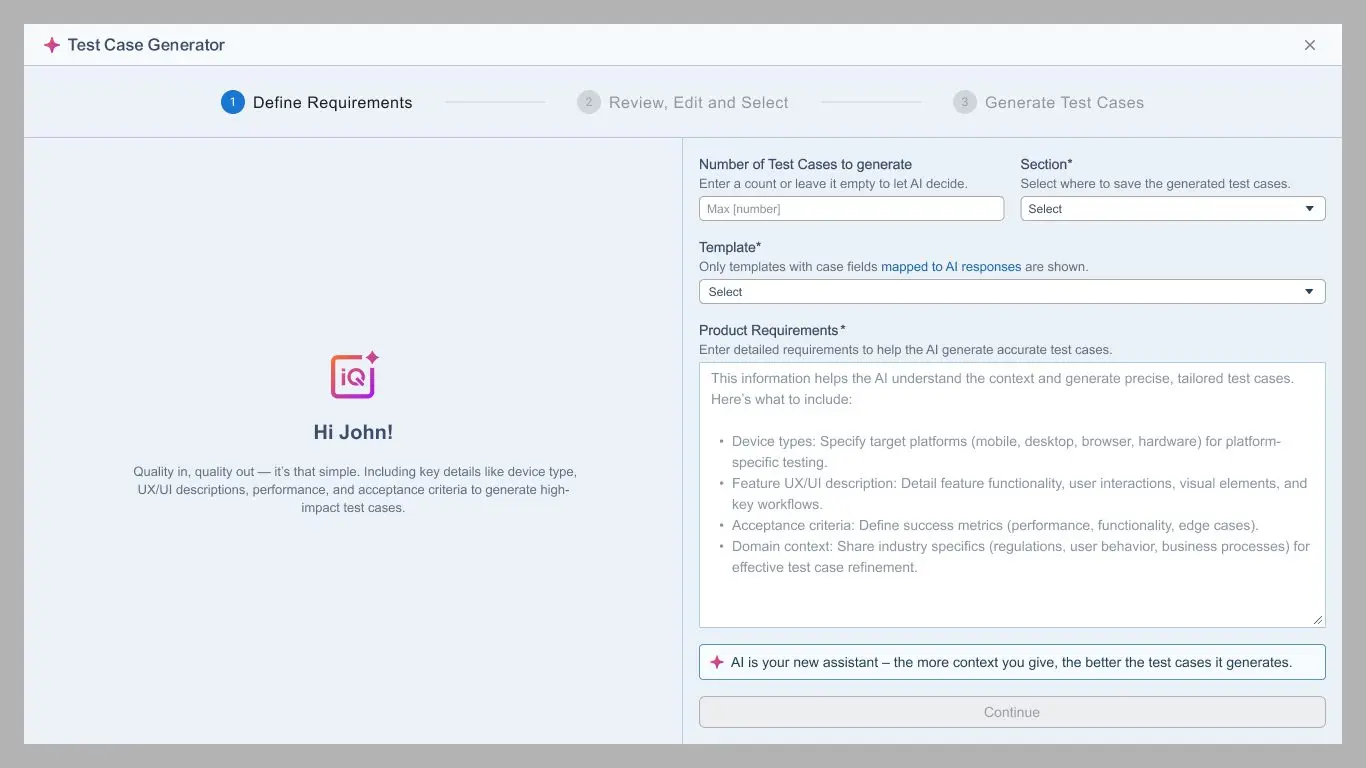Click the 'Quality in, quality out' description text
Image resolution: width=1366 pixels, height=768 pixels.
tap(354, 489)
